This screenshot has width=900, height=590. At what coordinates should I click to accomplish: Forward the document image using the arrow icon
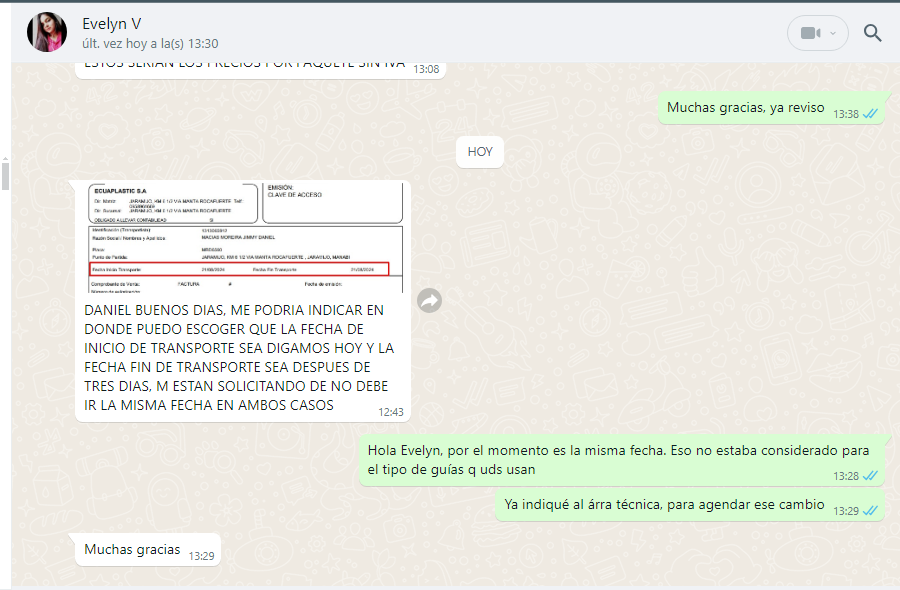point(430,300)
